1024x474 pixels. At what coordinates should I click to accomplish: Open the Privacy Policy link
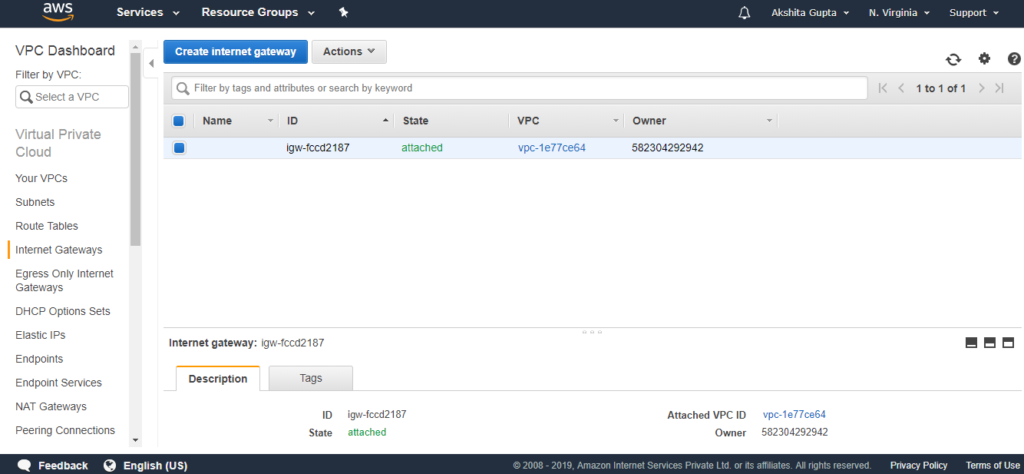[918, 466]
